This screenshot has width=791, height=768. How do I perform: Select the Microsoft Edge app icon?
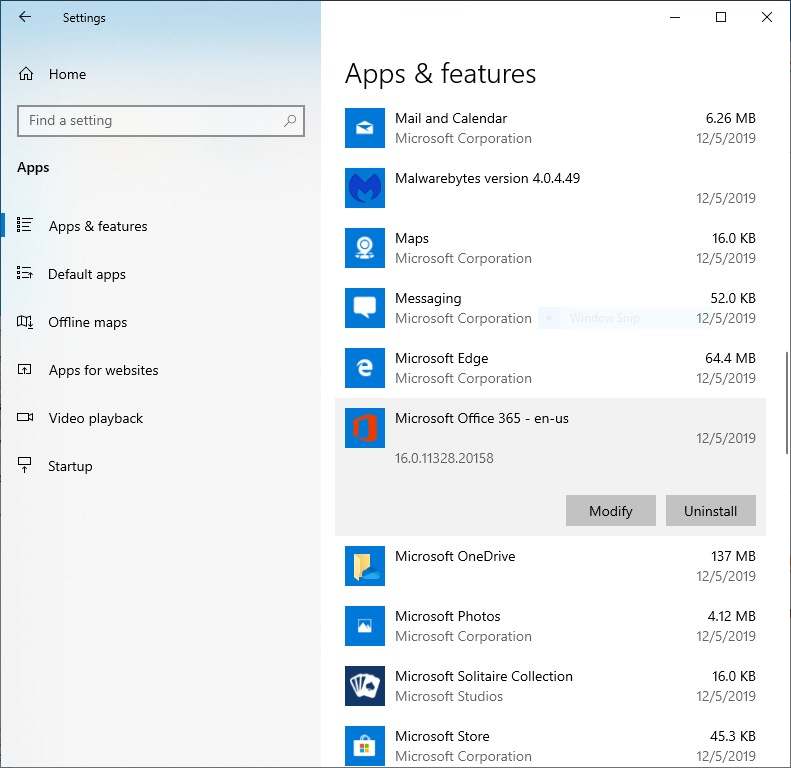pos(365,368)
